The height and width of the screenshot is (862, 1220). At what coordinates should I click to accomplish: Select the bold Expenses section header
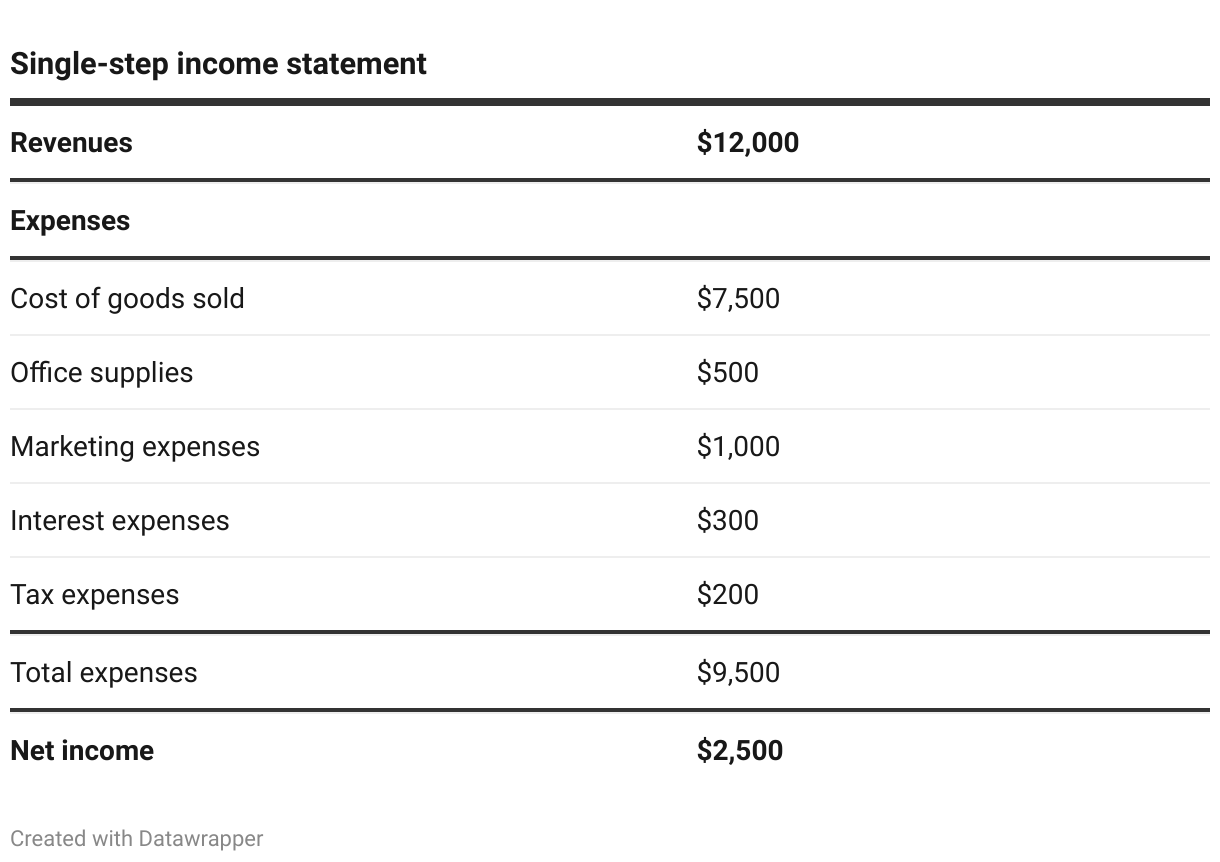(x=70, y=221)
